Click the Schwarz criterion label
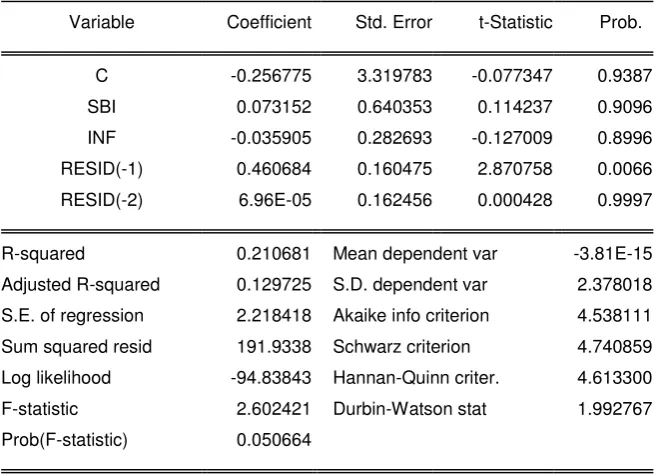 pyautogui.click(x=401, y=347)
